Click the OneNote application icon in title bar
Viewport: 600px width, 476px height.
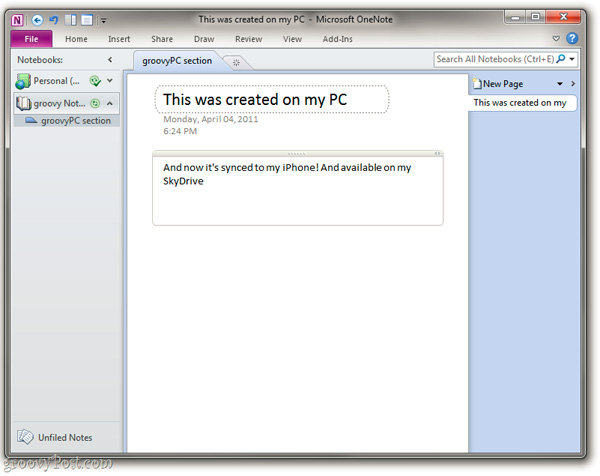17,20
